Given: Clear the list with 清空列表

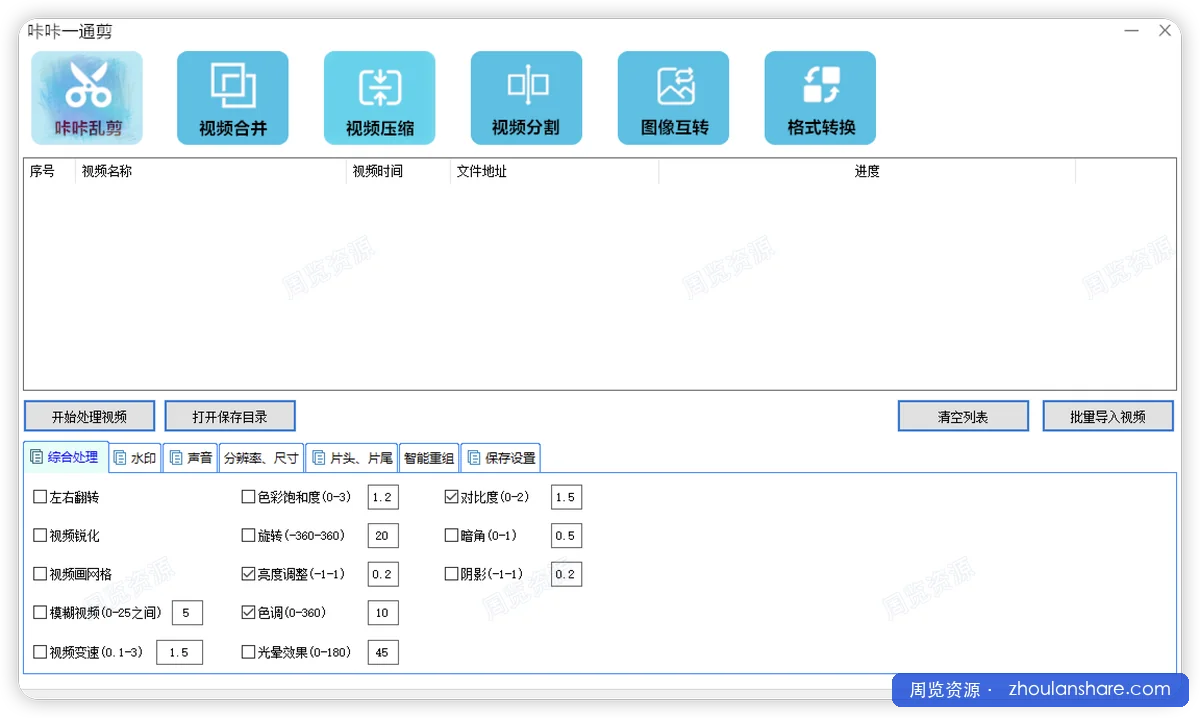Looking at the screenshot, I should tap(963, 416).
